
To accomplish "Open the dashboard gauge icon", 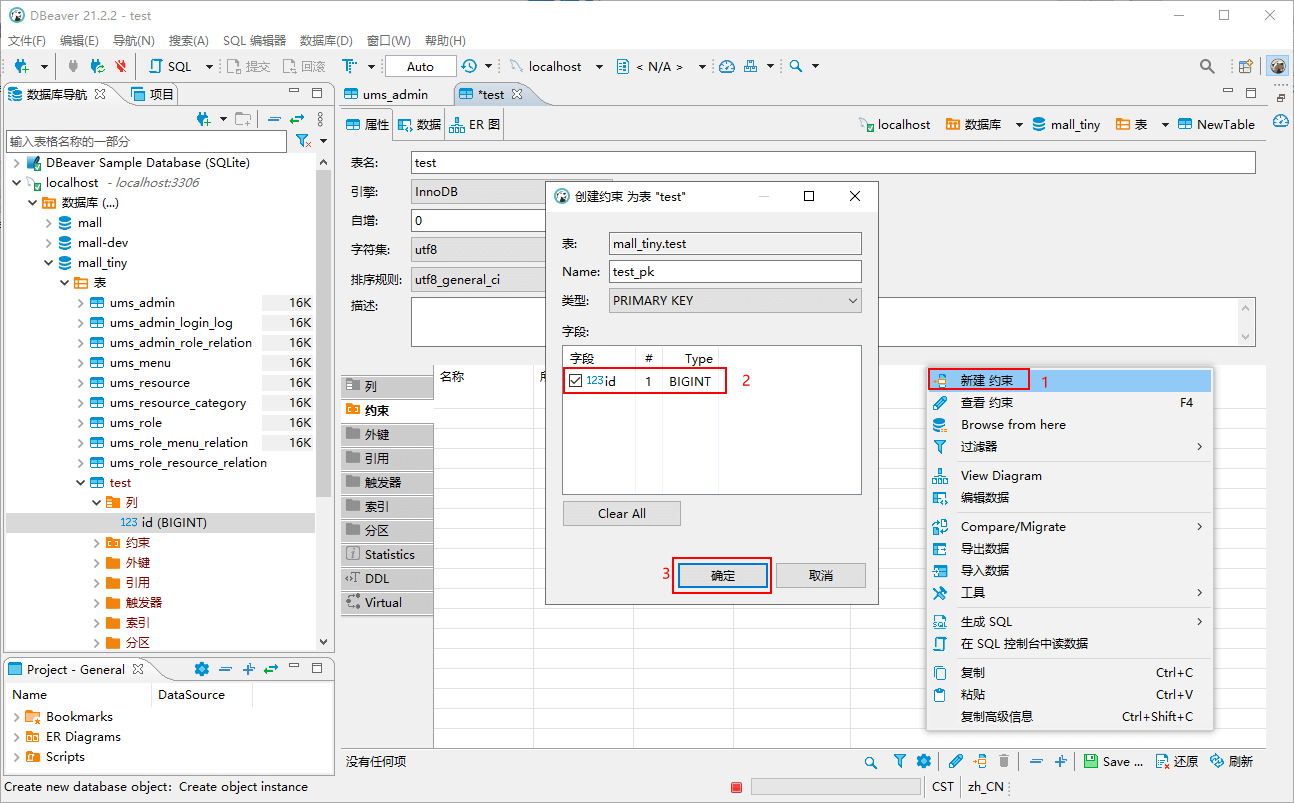I will pos(727,66).
